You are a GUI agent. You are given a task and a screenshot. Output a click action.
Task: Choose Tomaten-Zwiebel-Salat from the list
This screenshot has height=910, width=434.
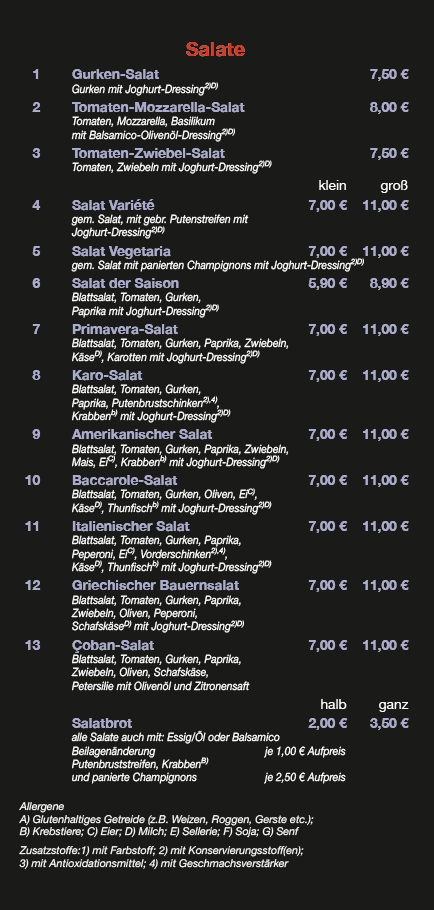click(149, 153)
